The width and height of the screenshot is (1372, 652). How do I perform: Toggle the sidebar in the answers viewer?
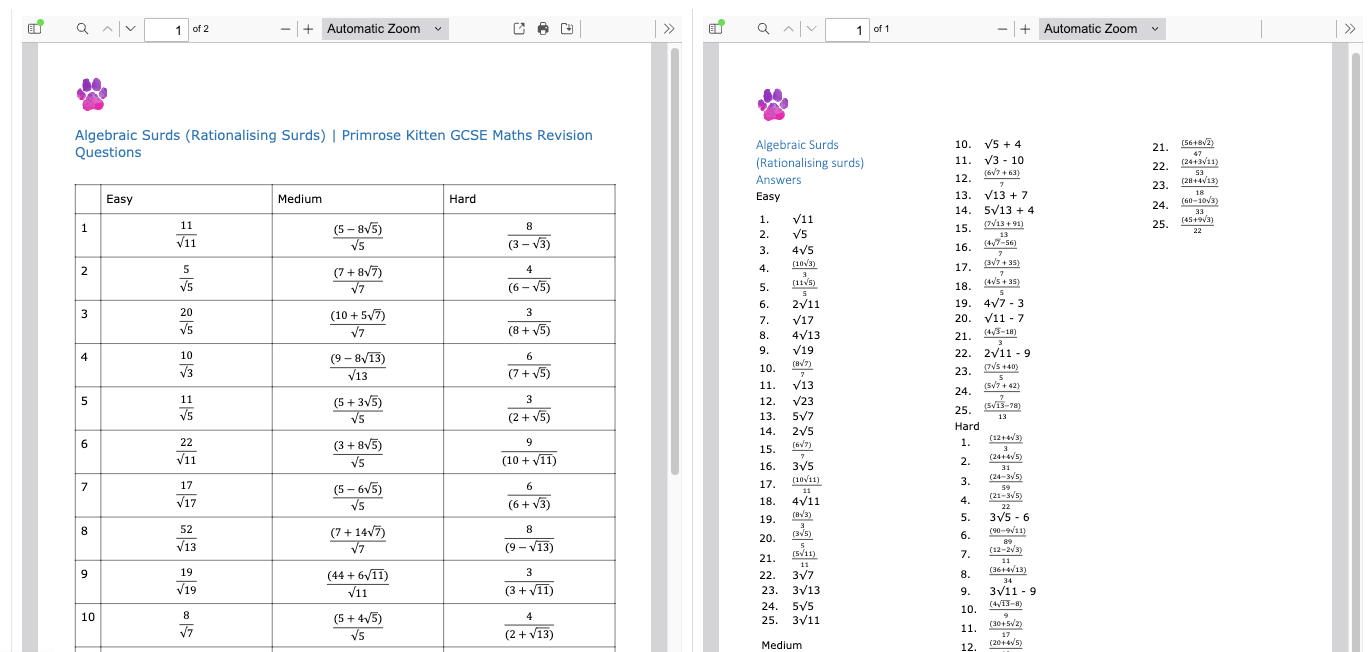click(713, 28)
